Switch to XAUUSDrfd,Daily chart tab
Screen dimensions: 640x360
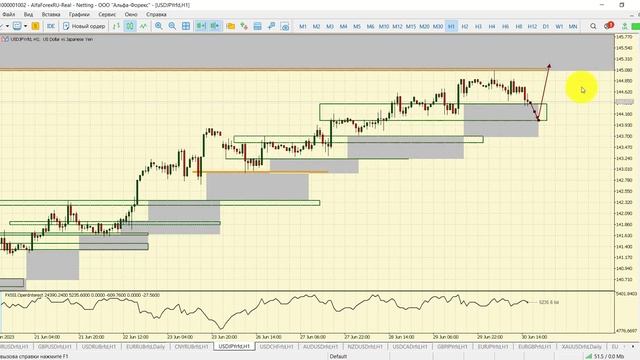point(582,347)
